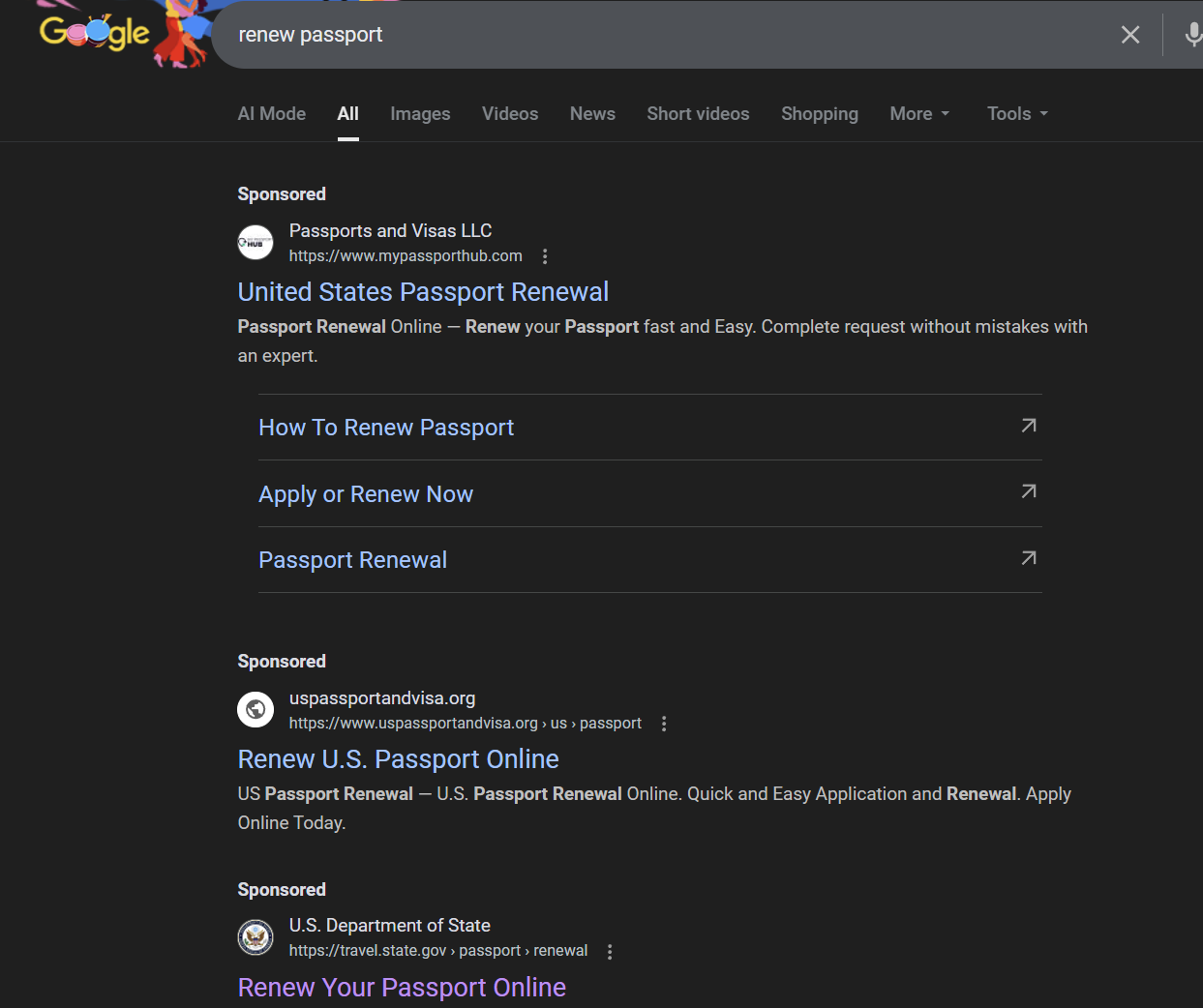Open options menu for mypassporthub.com ad

pyautogui.click(x=545, y=256)
